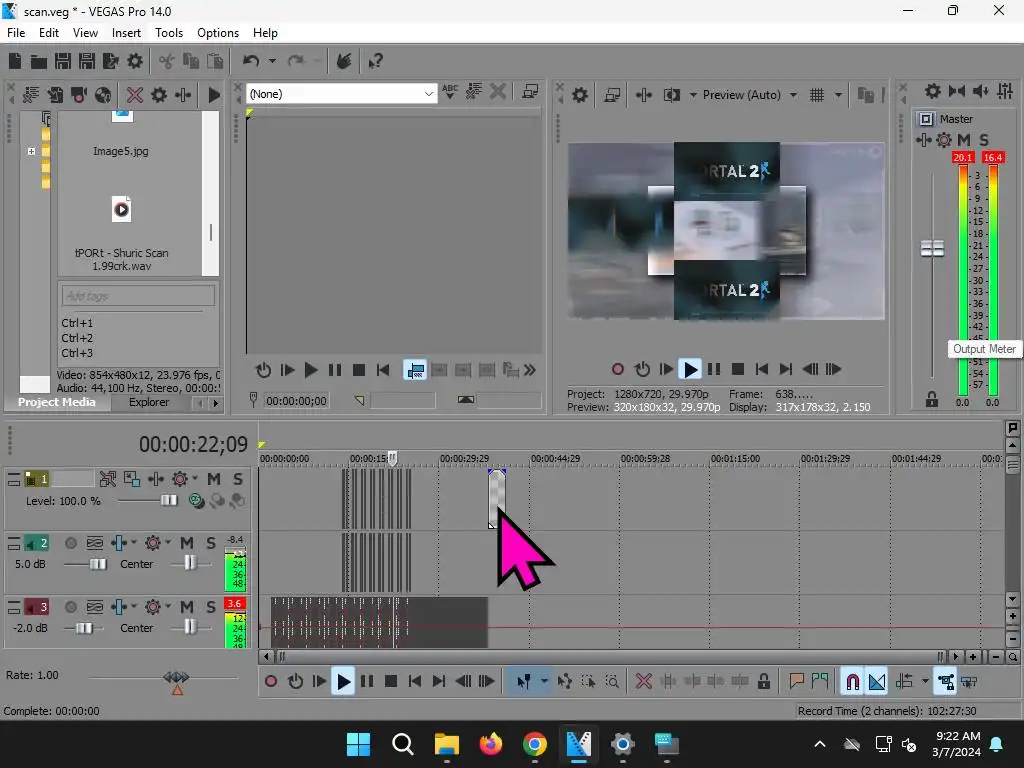Select the Normal edit tool

[x=524, y=682]
